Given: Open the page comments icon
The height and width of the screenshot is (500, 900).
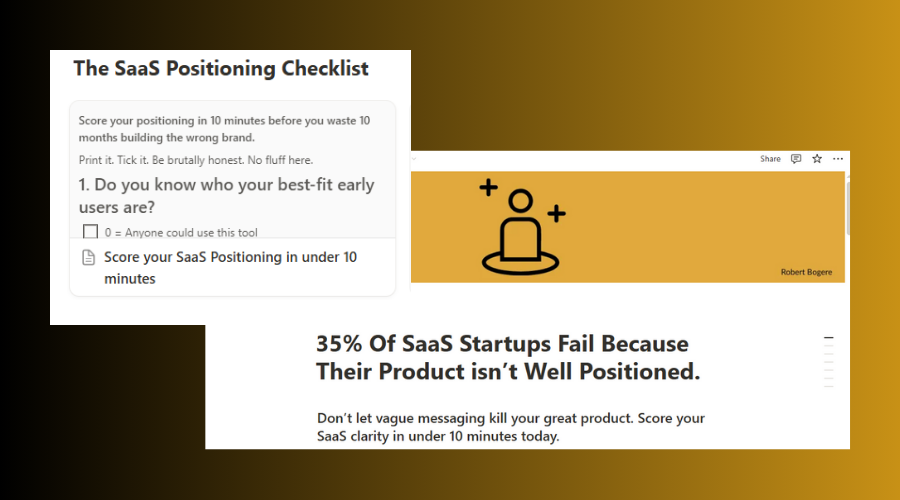Looking at the screenshot, I should (x=796, y=159).
